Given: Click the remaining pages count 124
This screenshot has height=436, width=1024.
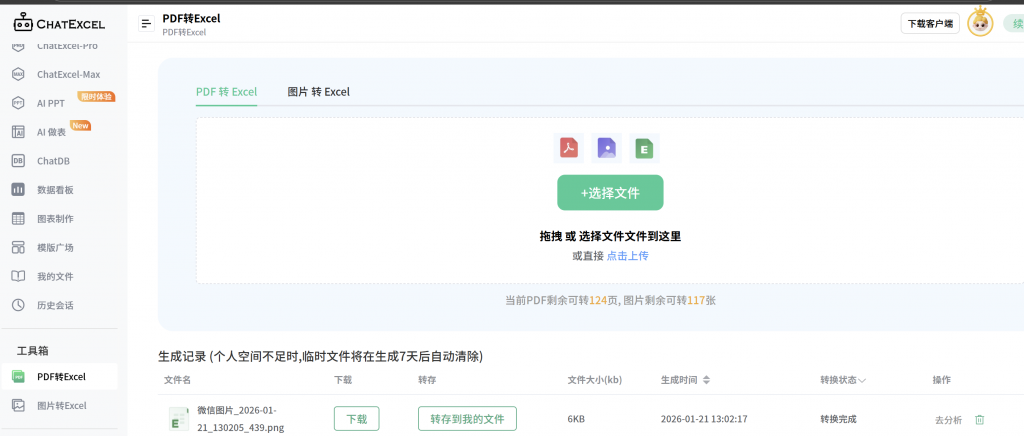Looking at the screenshot, I should 598,301.
